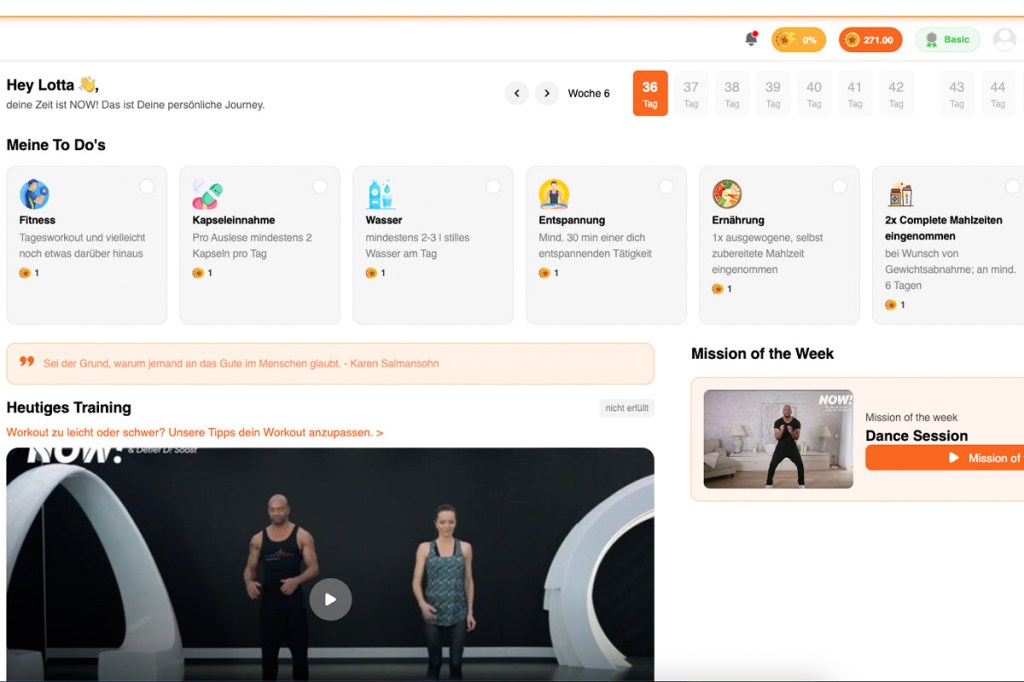Click the 'Woche 6' label
Screen dimensions: 1024x682
(588, 93)
